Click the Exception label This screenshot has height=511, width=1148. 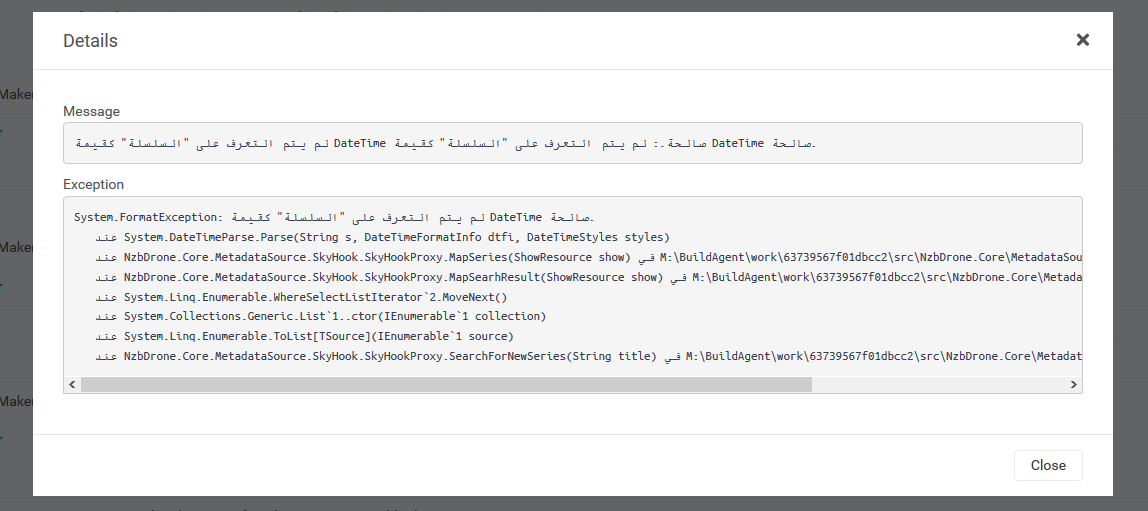coord(93,184)
